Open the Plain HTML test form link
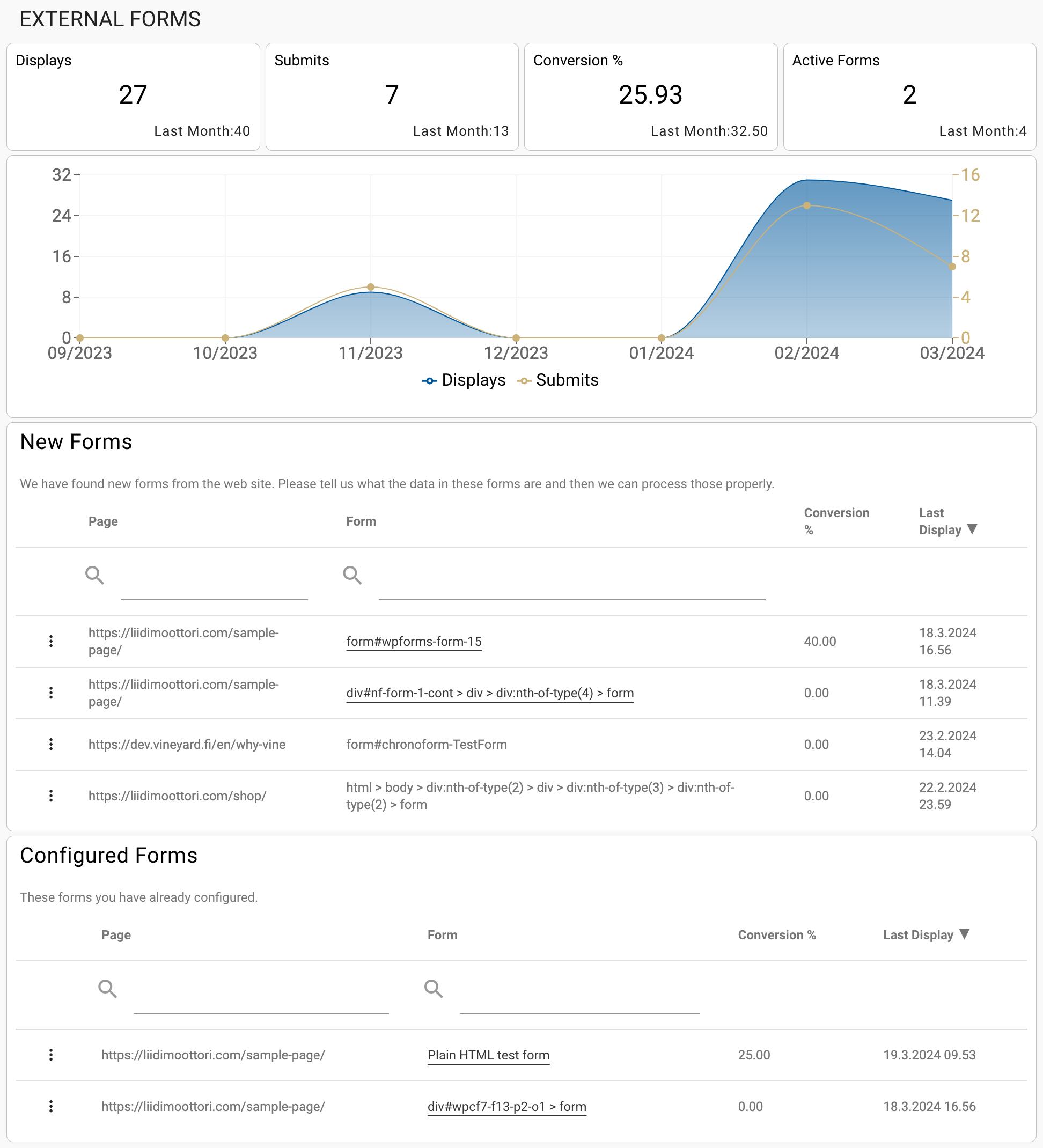Viewport: 1043px width, 1148px height. pyautogui.click(x=488, y=1055)
